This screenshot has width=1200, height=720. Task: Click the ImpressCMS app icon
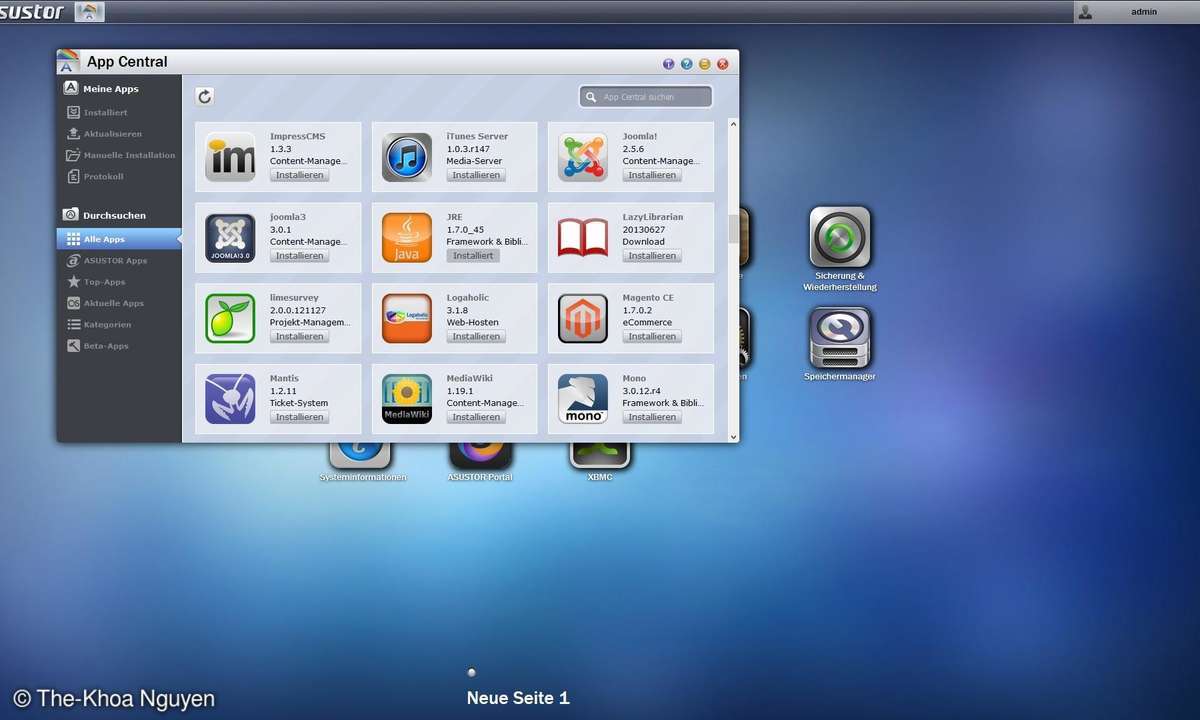[230, 157]
